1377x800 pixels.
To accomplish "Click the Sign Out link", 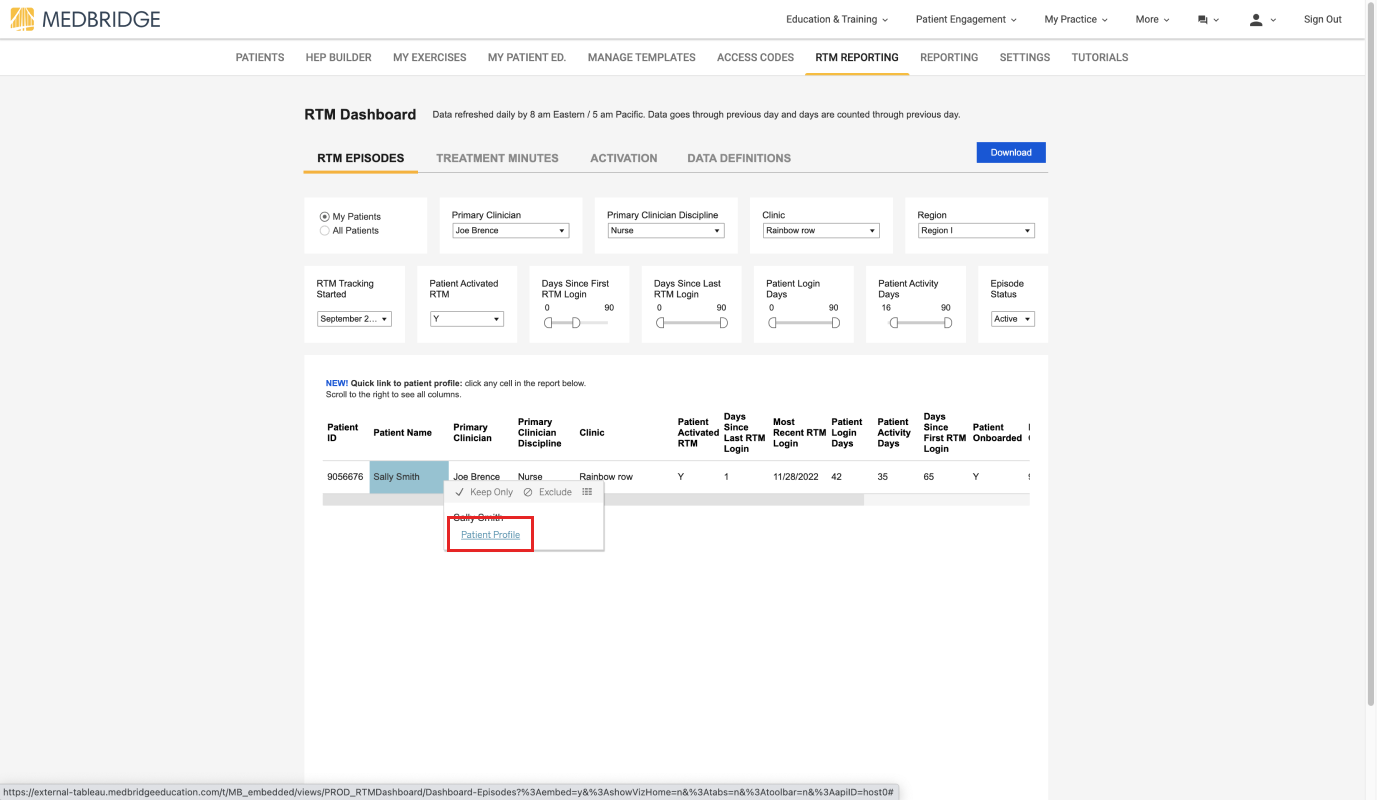I will click(1322, 20).
